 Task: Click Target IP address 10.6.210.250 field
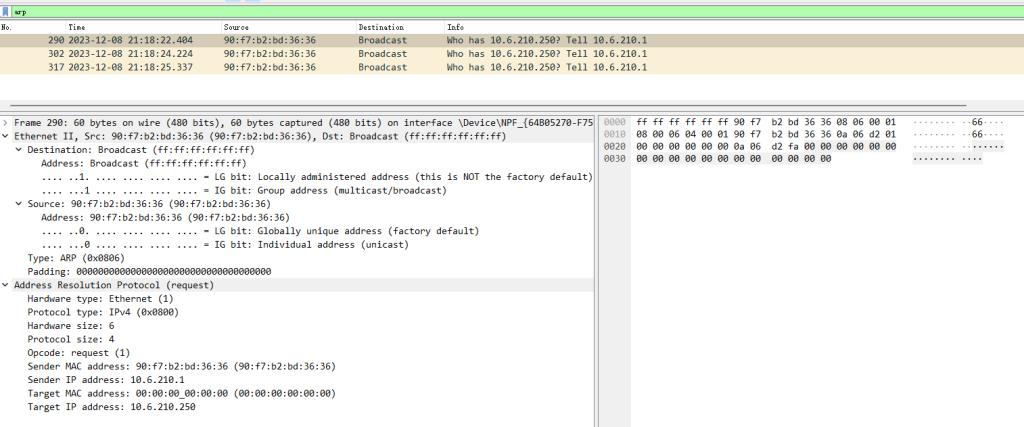pos(111,407)
